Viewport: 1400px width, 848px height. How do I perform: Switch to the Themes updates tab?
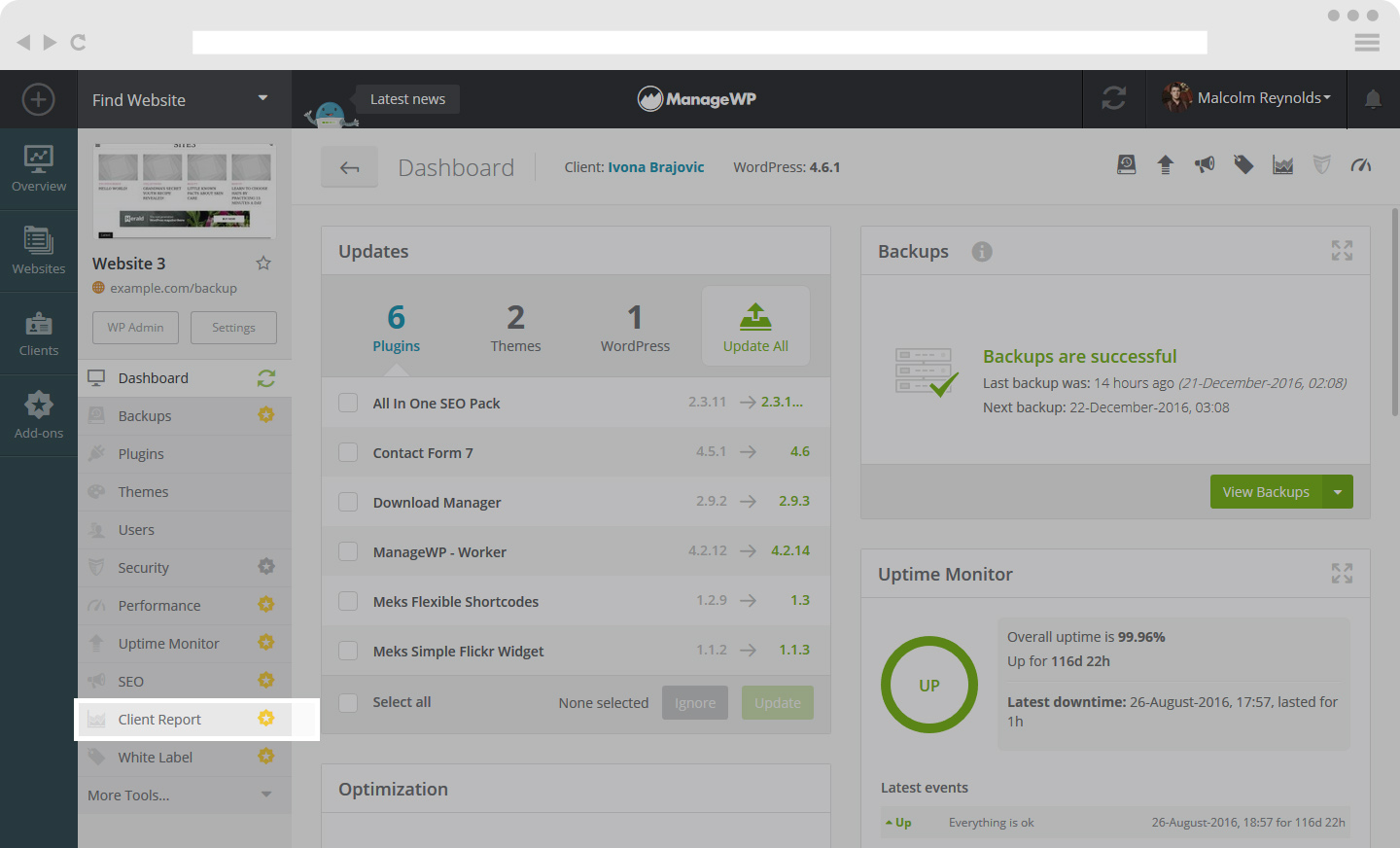pyautogui.click(x=515, y=328)
